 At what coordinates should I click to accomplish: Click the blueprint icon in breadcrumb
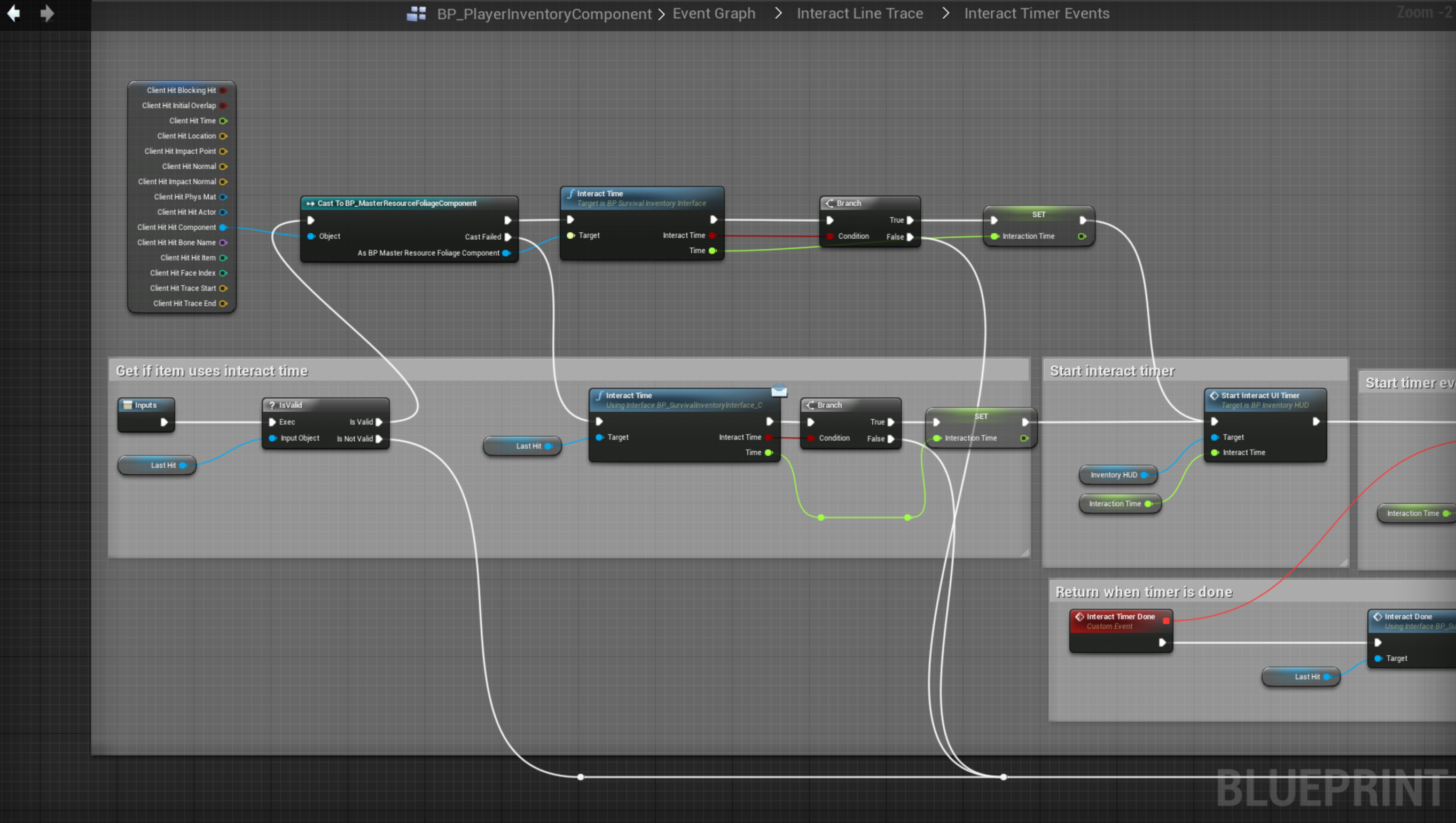417,13
